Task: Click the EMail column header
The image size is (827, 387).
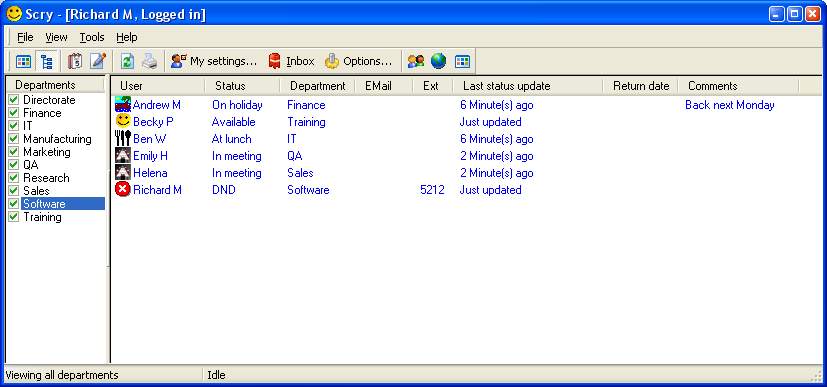Action: [384, 86]
